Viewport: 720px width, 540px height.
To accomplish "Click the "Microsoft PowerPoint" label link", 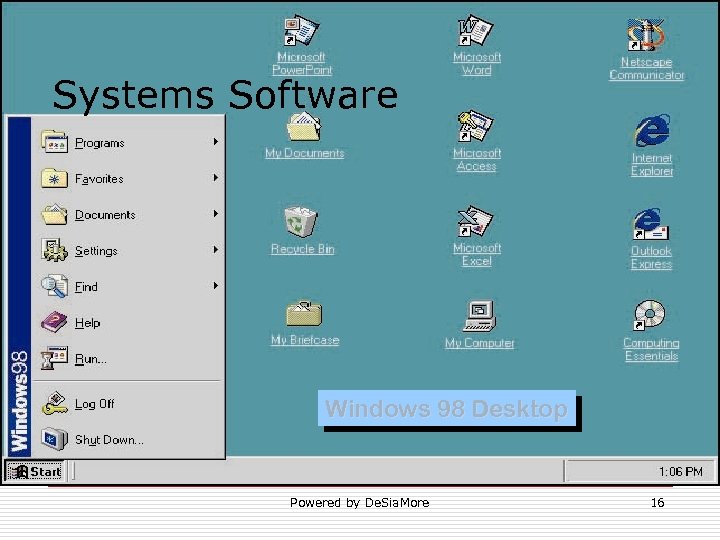I will 301,63.
